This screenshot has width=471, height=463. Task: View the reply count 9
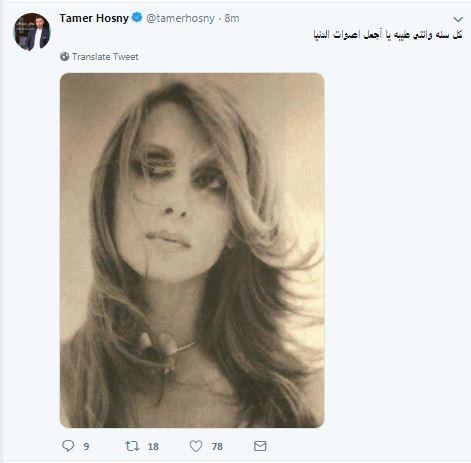pos(86,446)
